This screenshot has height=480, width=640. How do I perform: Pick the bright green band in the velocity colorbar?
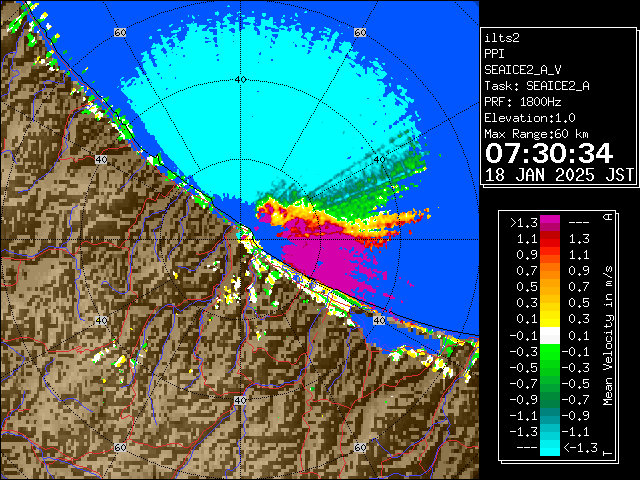click(550, 351)
